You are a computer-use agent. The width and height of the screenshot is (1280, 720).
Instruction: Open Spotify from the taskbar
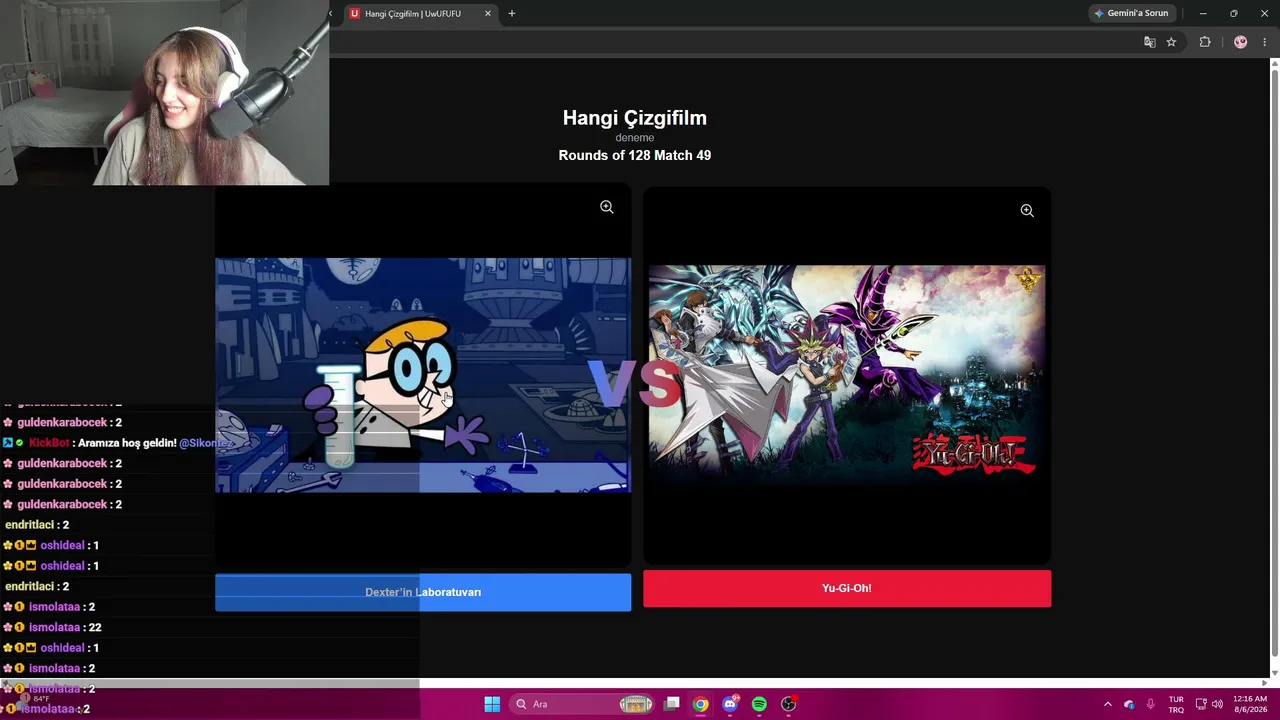759,704
